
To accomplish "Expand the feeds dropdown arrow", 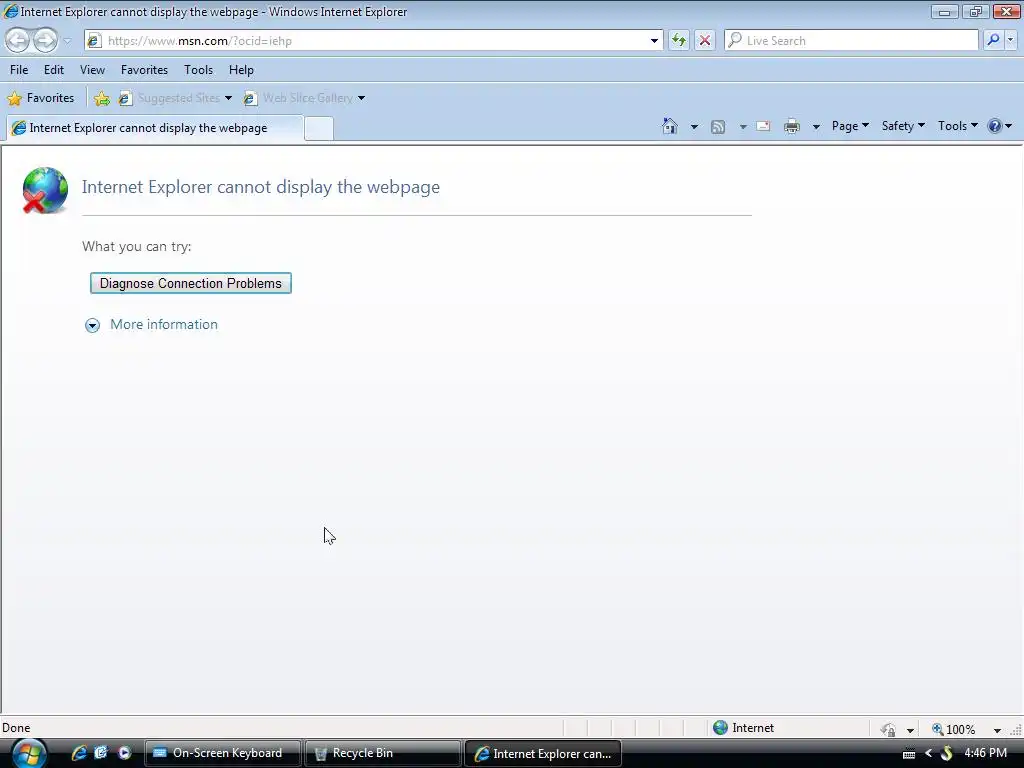I will pyautogui.click(x=743, y=127).
